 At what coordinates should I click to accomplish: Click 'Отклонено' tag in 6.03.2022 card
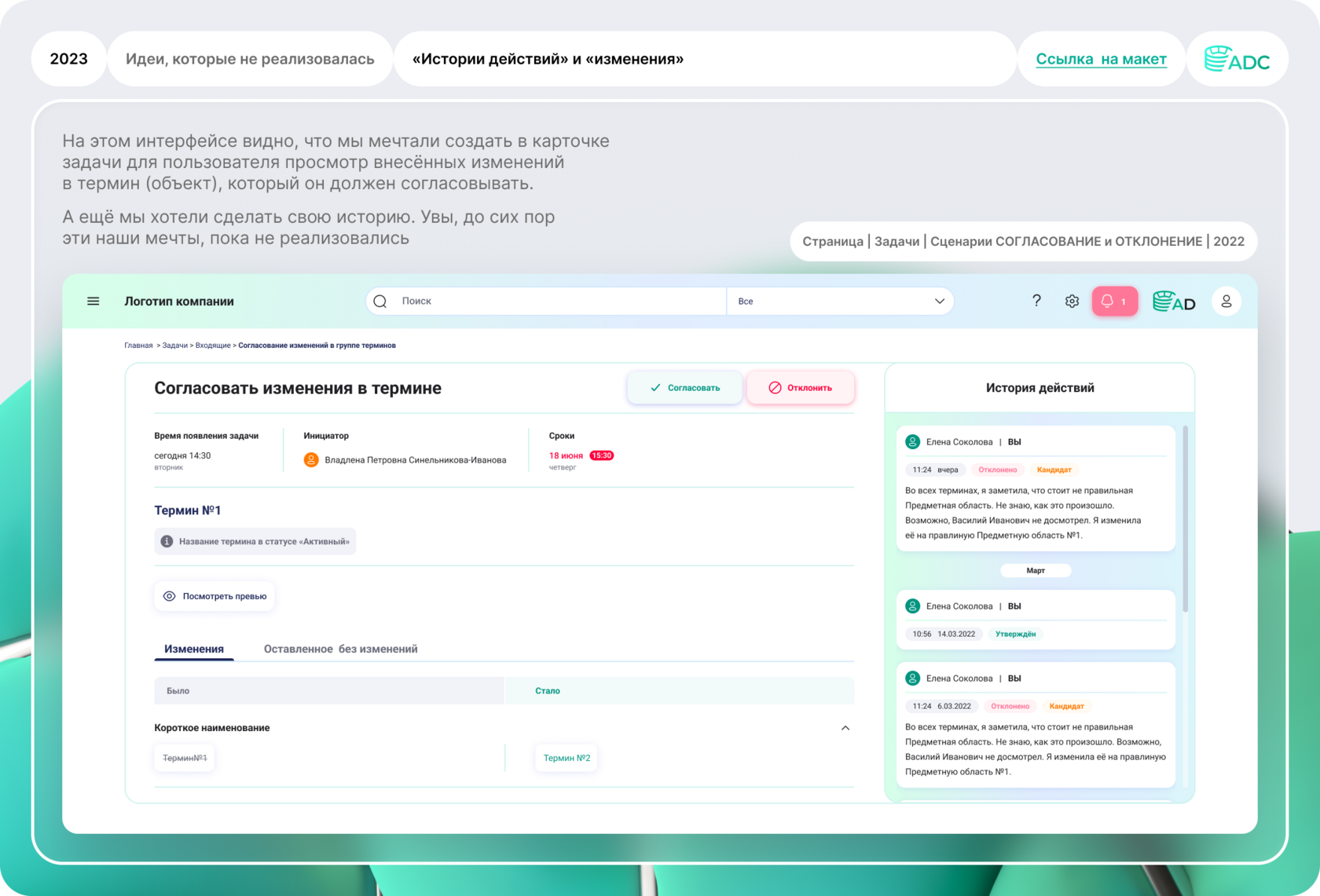1010,707
